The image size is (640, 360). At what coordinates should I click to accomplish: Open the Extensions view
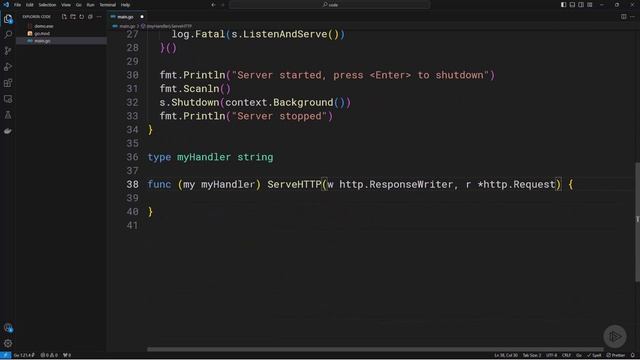8,83
